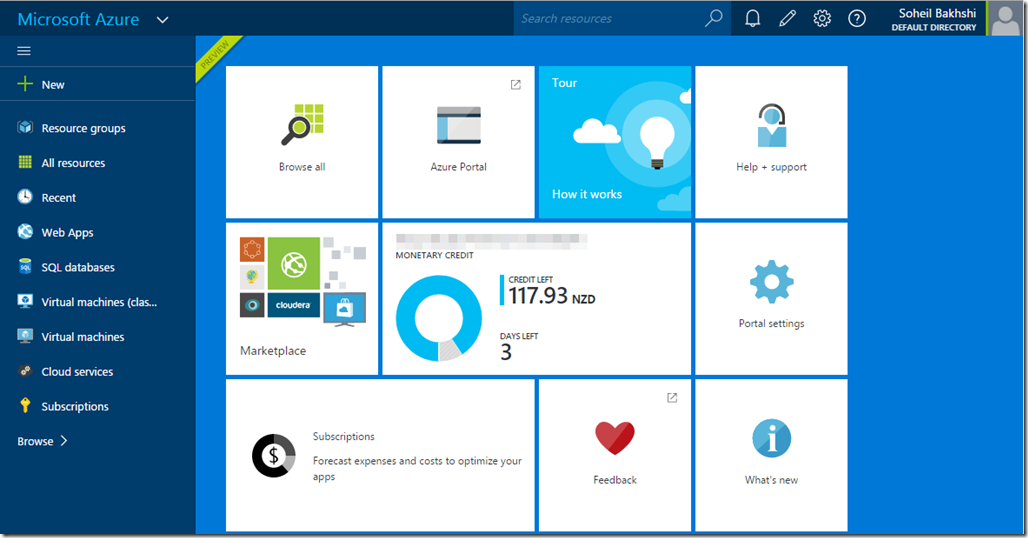Click the Subscriptions sidebar label
Image resolution: width=1028 pixels, height=538 pixels.
click(x=75, y=406)
